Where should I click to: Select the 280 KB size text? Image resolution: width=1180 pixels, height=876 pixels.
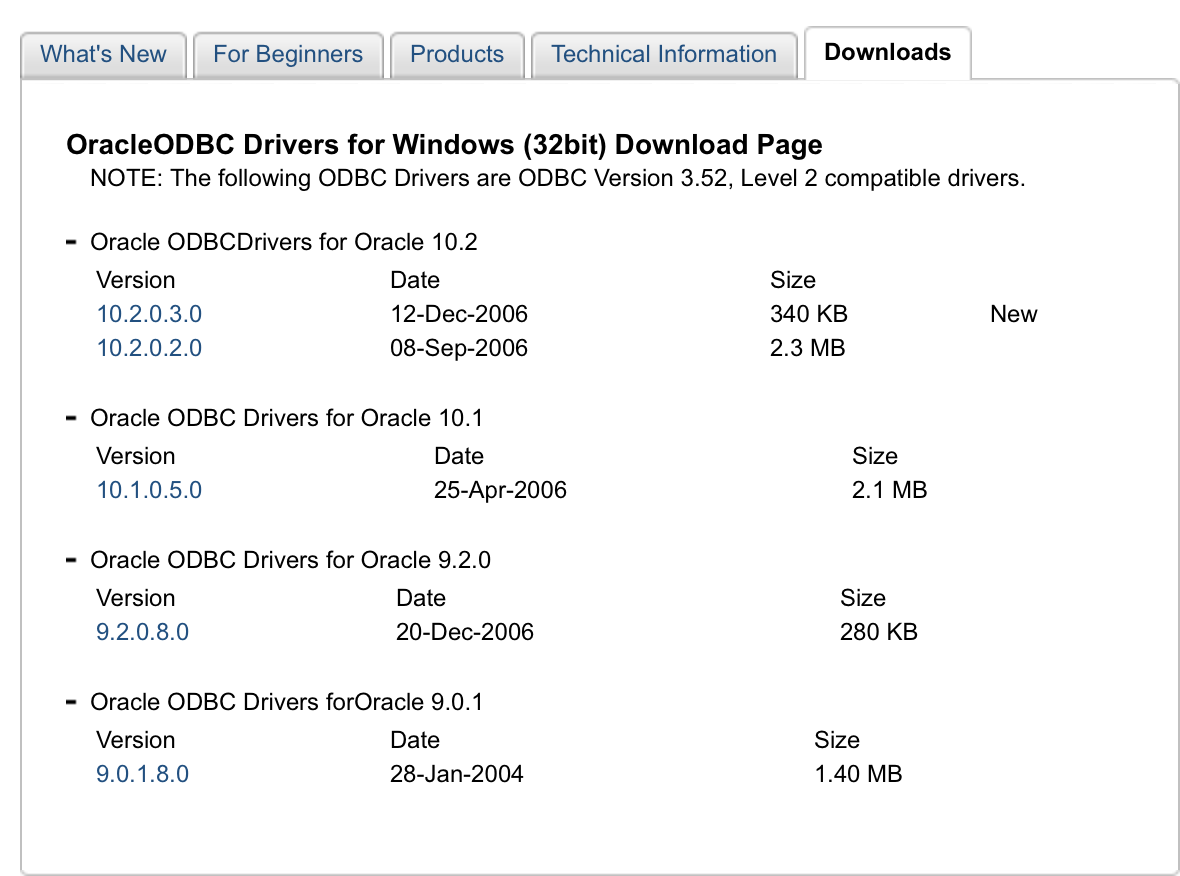coord(879,632)
